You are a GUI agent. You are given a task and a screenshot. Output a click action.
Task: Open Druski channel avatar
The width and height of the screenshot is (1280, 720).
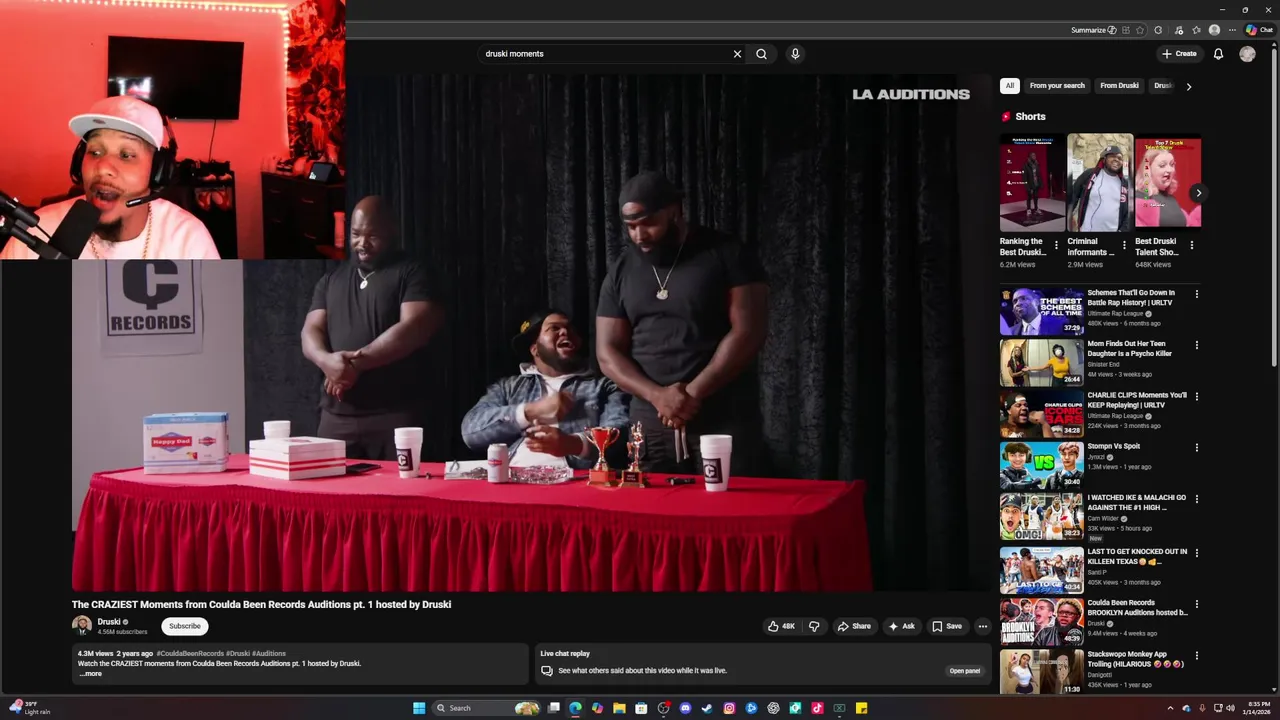pyautogui.click(x=82, y=626)
